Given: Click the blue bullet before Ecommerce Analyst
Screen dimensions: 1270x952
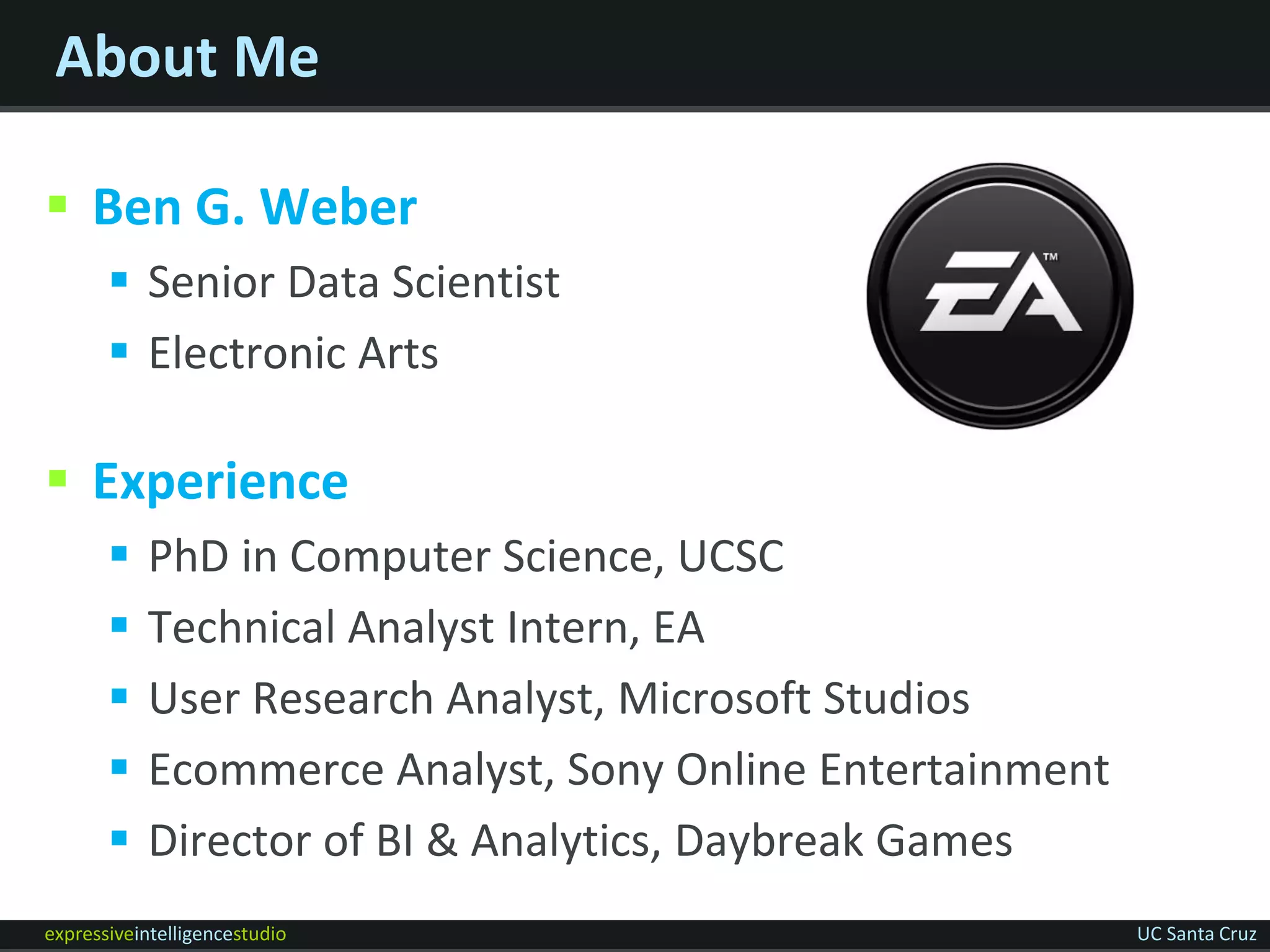Looking at the screenshot, I should click(119, 767).
